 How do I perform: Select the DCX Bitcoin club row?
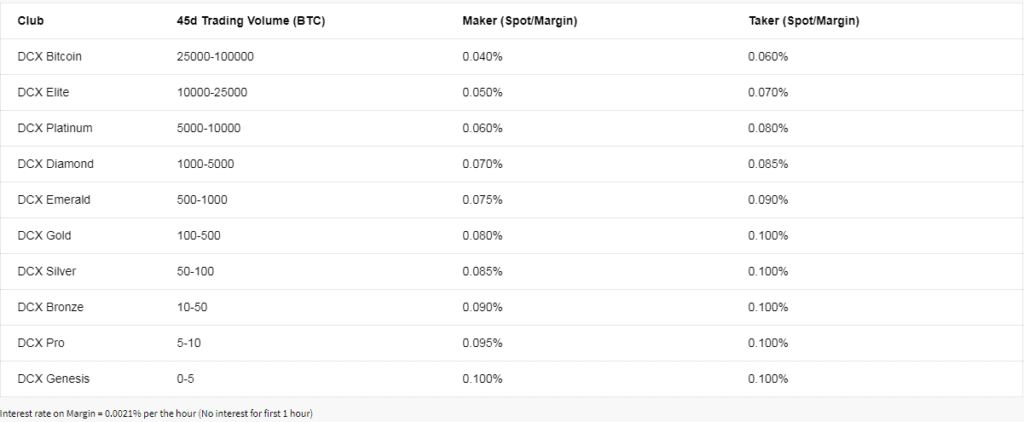coord(512,57)
